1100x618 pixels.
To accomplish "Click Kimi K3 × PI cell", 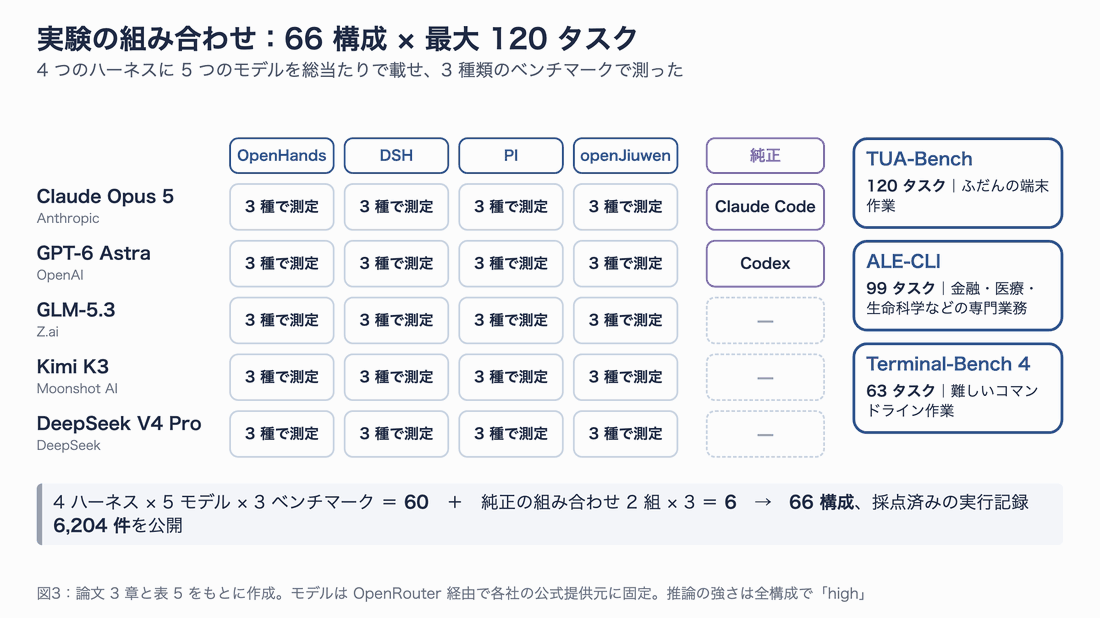I will coord(511,377).
